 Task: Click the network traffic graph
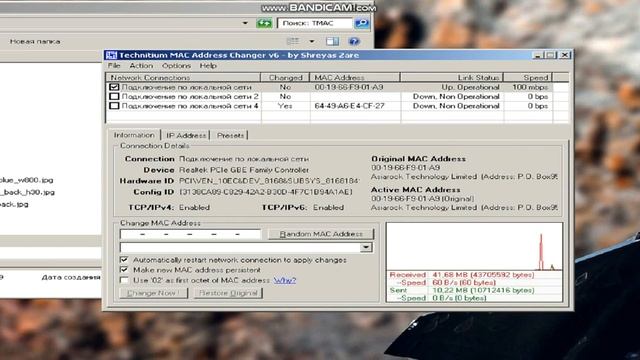click(x=474, y=247)
